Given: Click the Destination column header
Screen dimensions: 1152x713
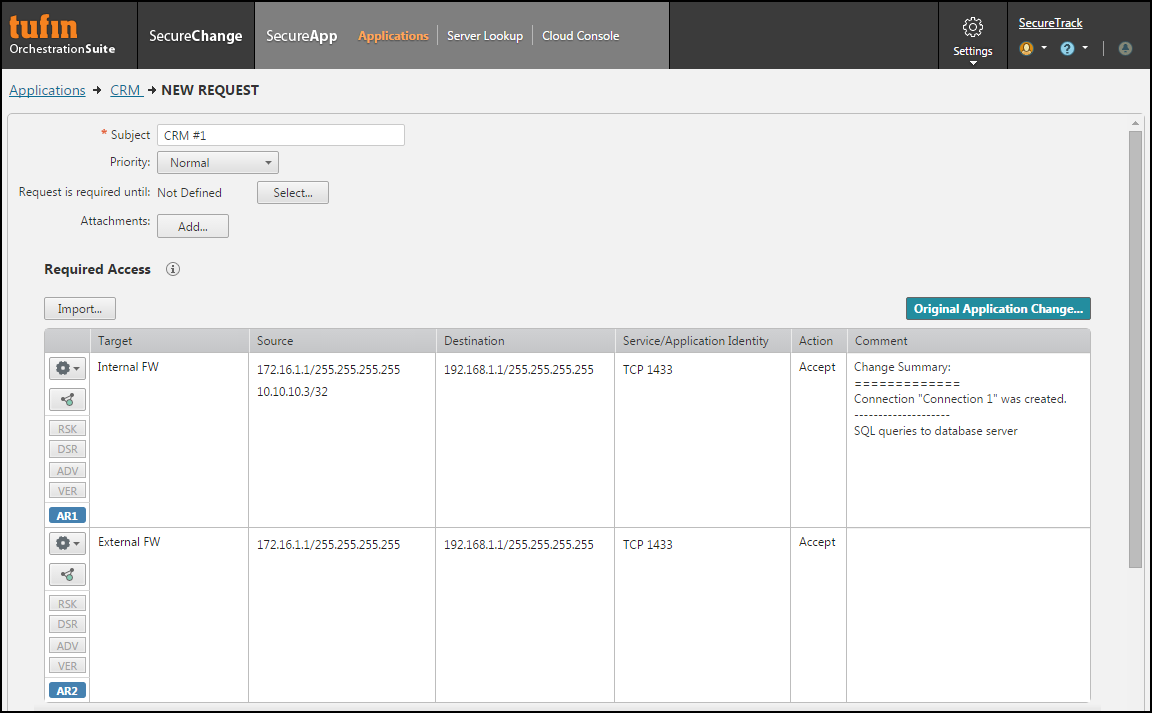Looking at the screenshot, I should click(x=525, y=341).
